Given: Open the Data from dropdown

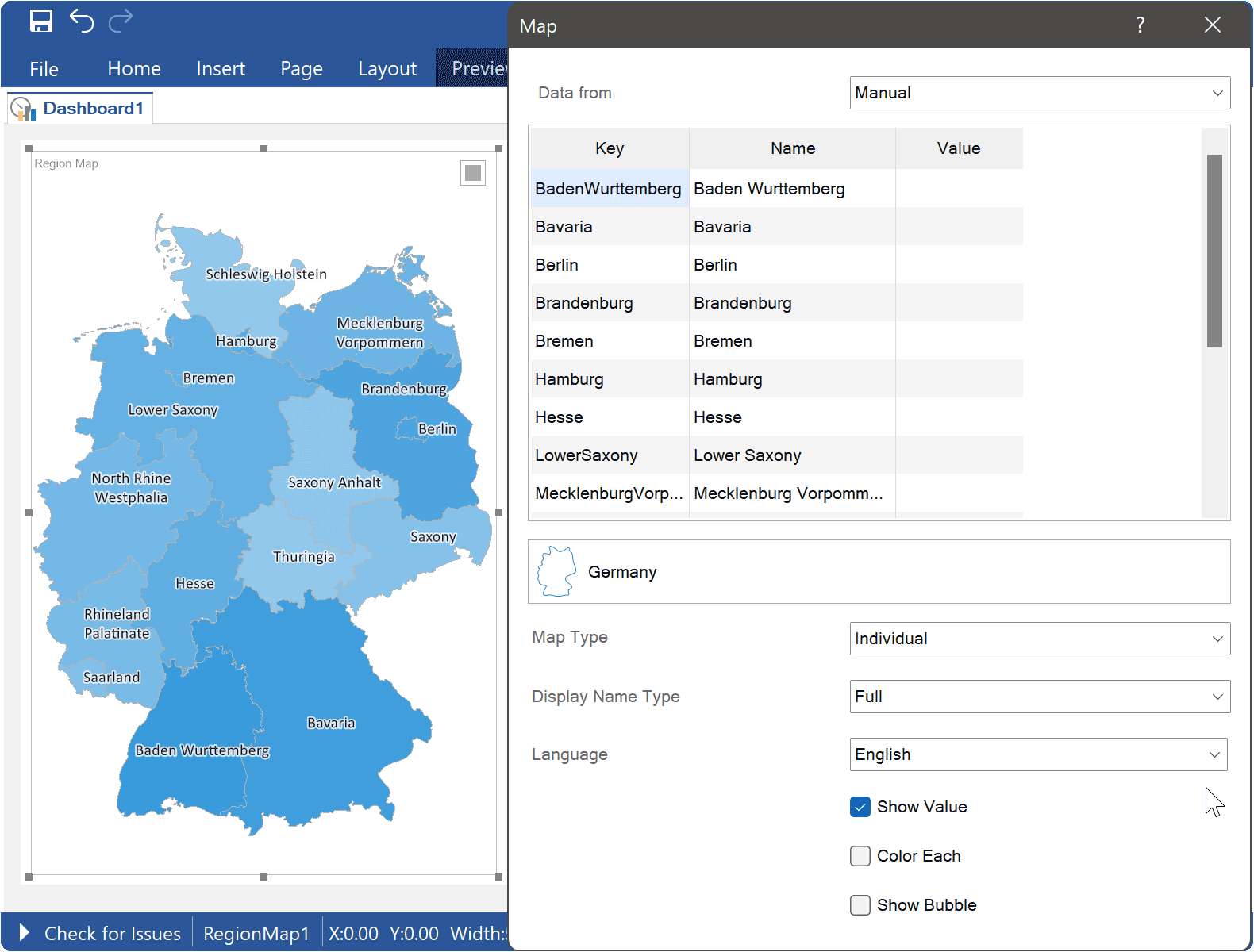Looking at the screenshot, I should pyautogui.click(x=1040, y=93).
